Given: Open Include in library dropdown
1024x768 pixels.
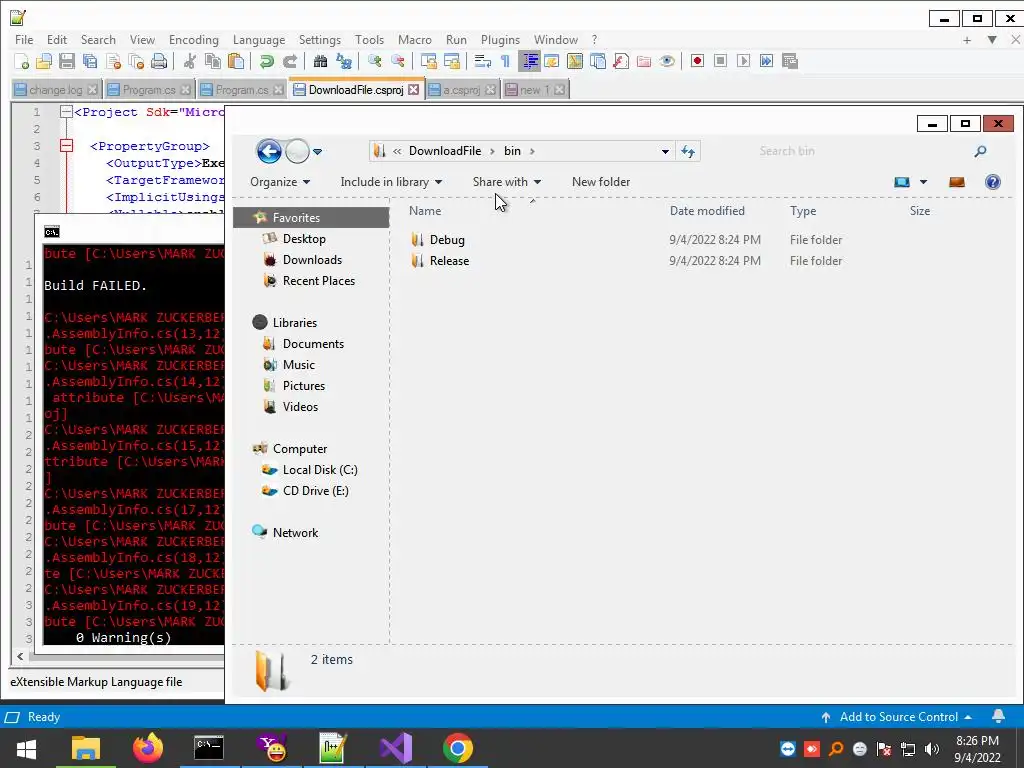Looking at the screenshot, I should (x=391, y=182).
